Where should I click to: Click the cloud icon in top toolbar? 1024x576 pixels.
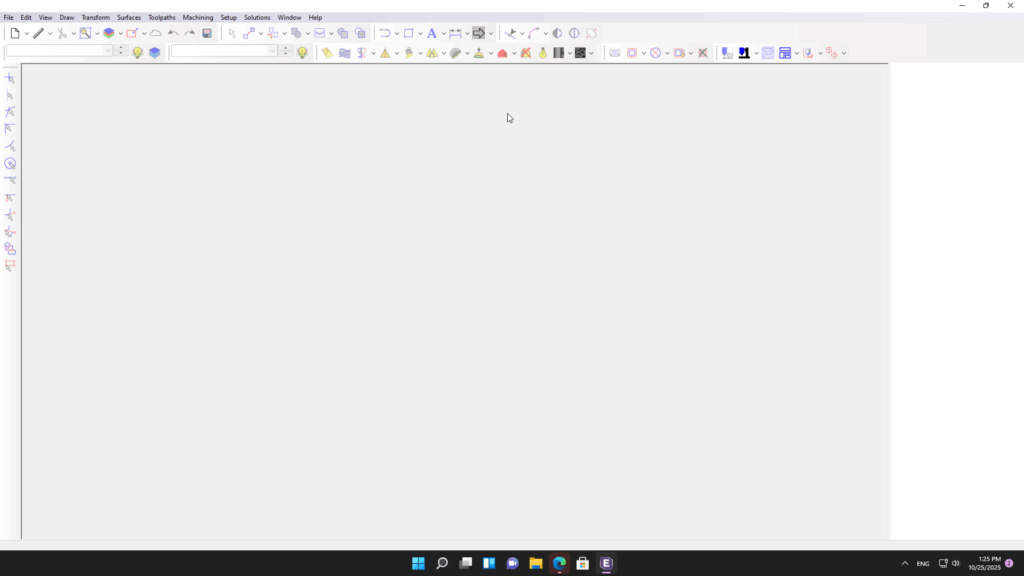[156, 33]
